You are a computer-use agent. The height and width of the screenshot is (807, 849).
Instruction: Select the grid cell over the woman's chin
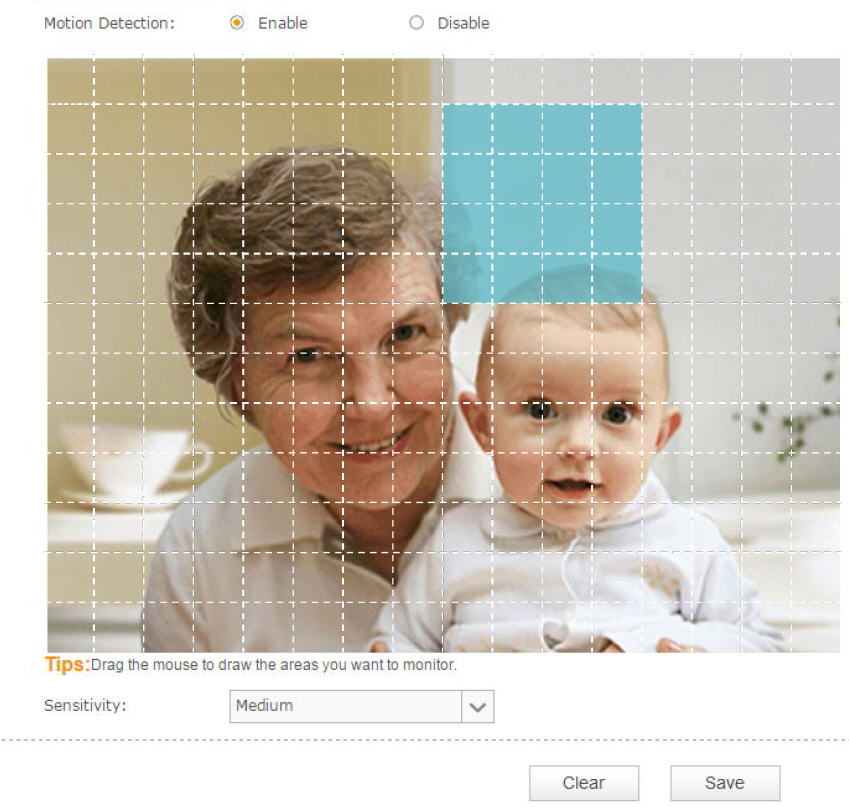point(368,478)
